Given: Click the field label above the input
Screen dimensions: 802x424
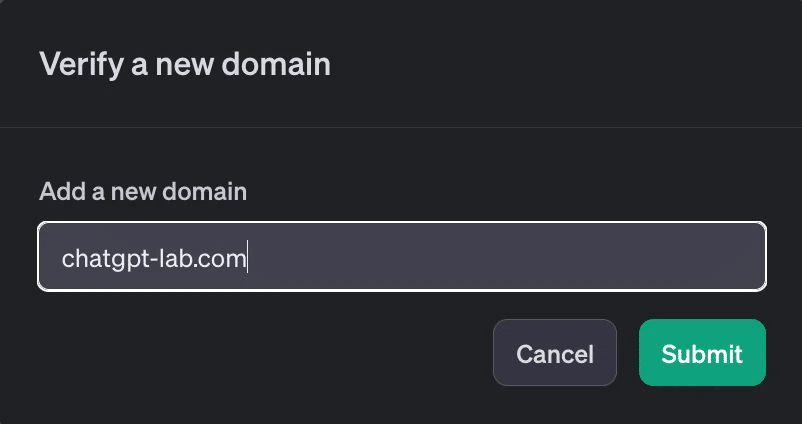Looking at the screenshot, I should (x=143, y=190).
